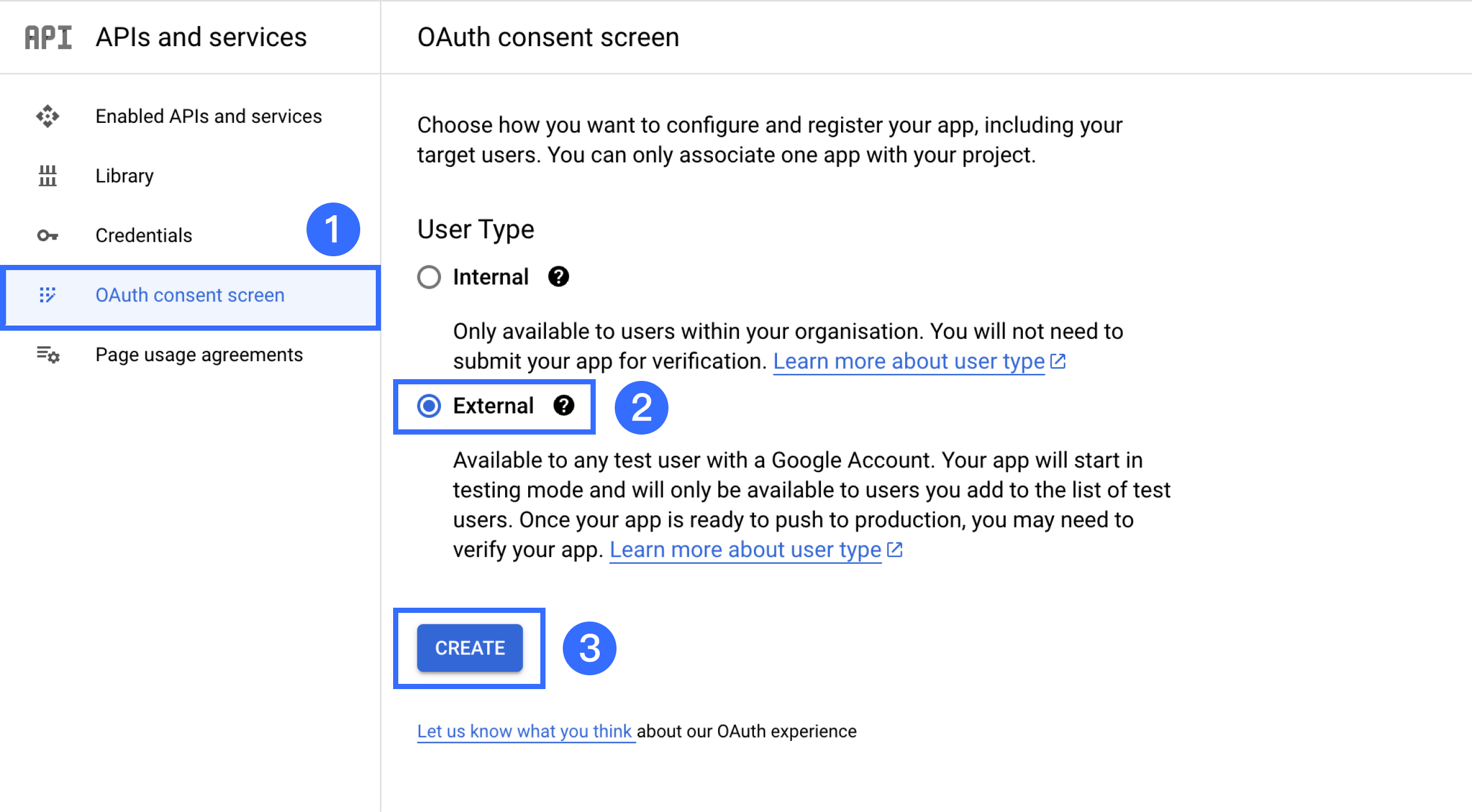Open Enabled APIs and services menu item
The width and height of the screenshot is (1472, 812).
tap(208, 116)
